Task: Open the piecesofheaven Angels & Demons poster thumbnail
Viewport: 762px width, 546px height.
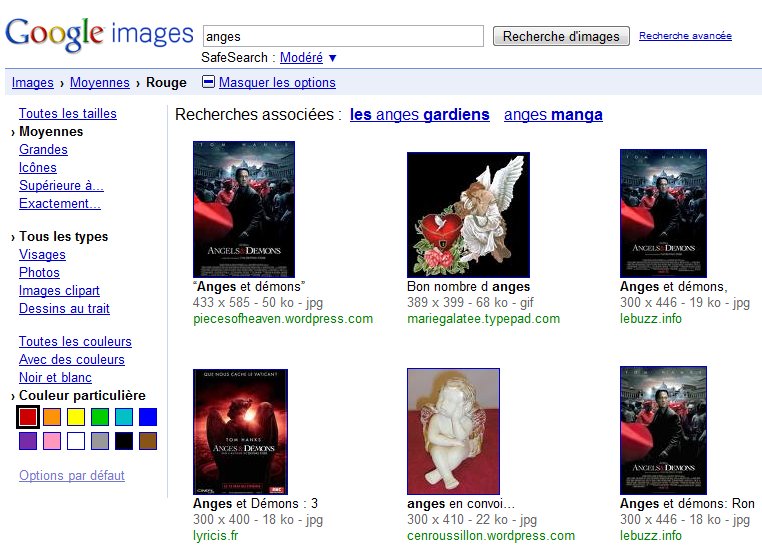Action: [x=244, y=209]
